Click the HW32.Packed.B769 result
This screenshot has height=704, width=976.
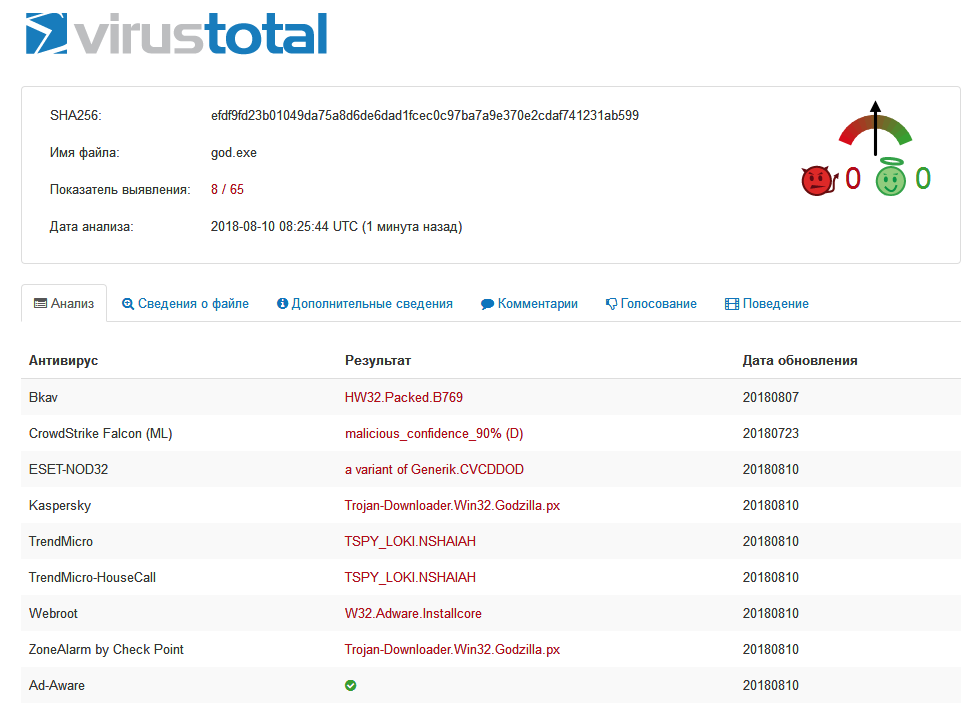pyautogui.click(x=404, y=397)
